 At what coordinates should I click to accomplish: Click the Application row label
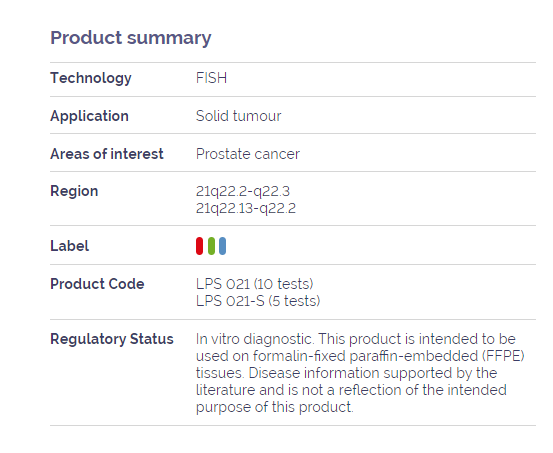pos(89,116)
